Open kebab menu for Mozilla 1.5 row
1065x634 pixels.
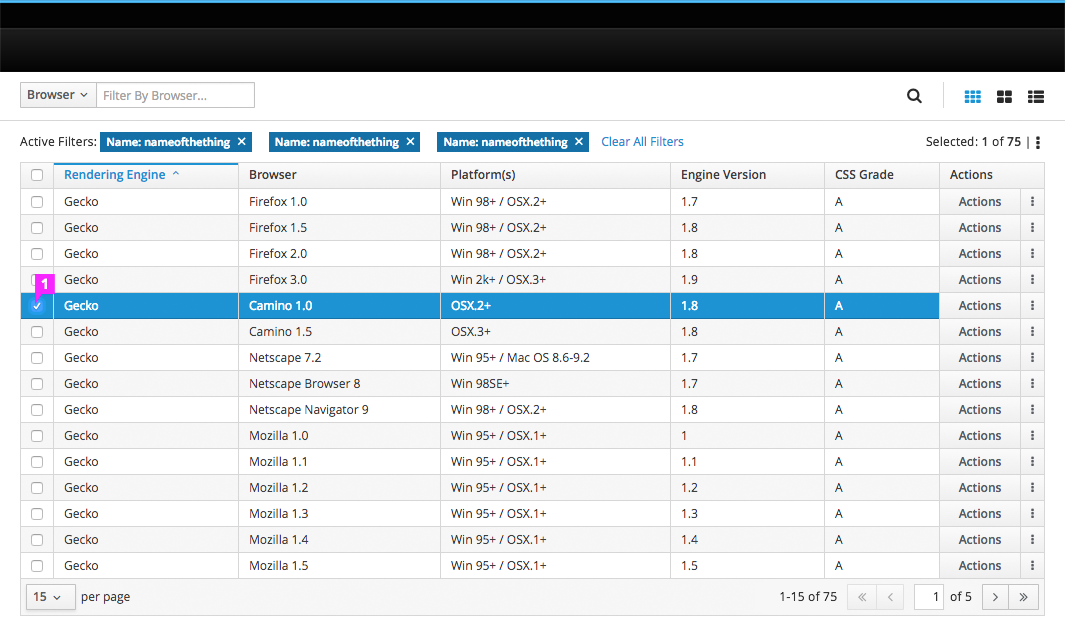point(1032,565)
